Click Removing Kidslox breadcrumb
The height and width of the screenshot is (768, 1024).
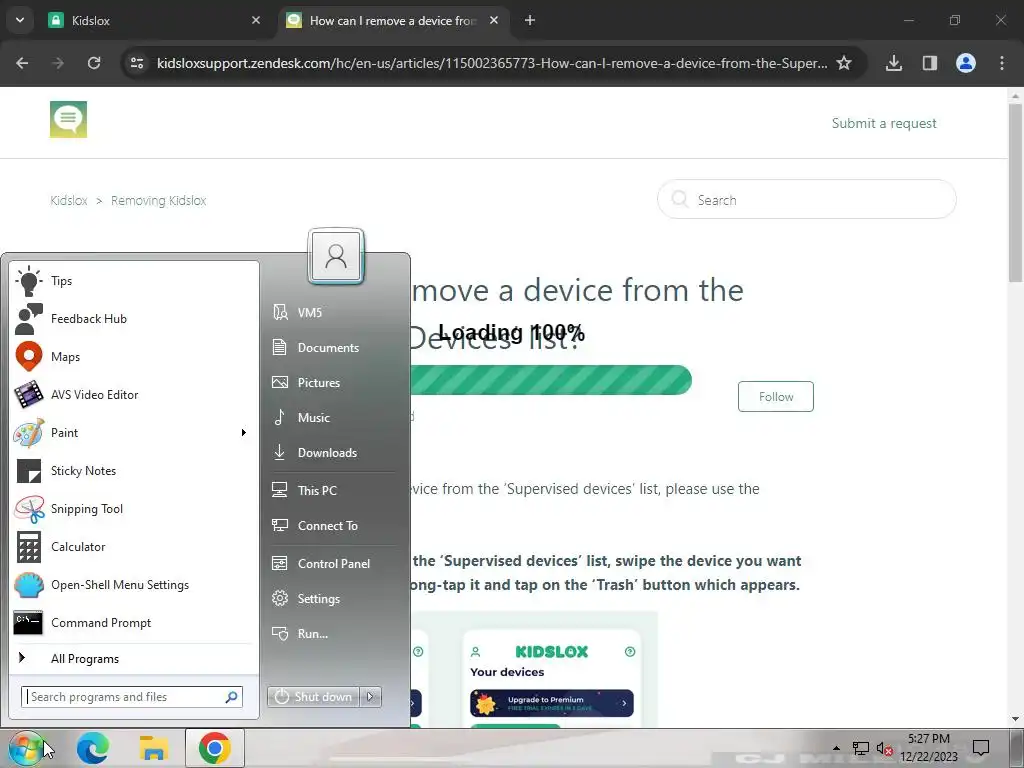159,200
